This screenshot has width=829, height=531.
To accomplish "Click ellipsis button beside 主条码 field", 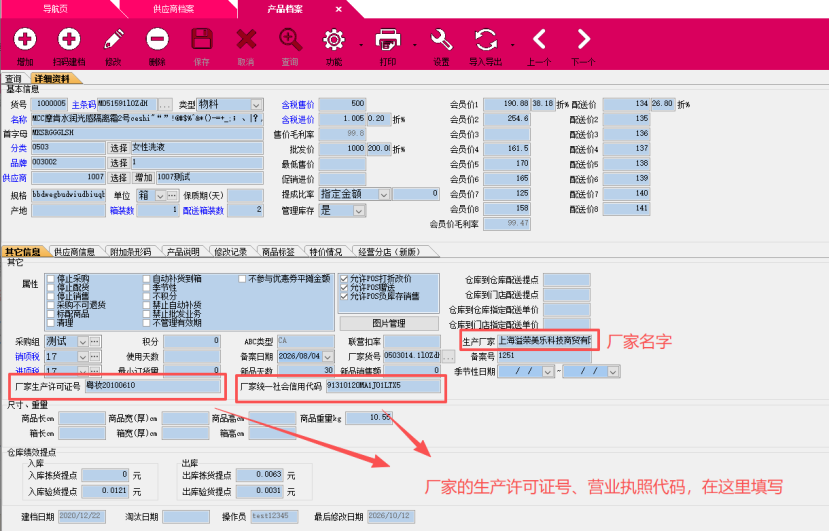I will point(165,104).
